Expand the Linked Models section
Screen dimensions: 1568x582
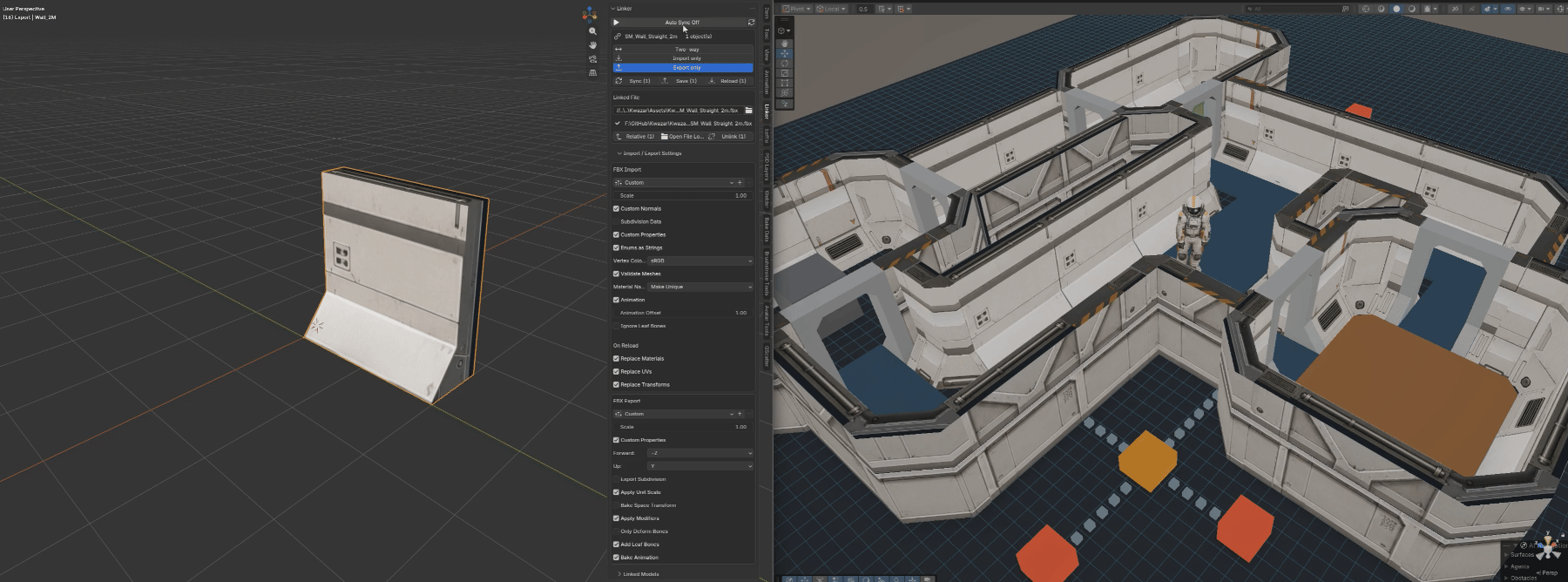tap(639, 574)
